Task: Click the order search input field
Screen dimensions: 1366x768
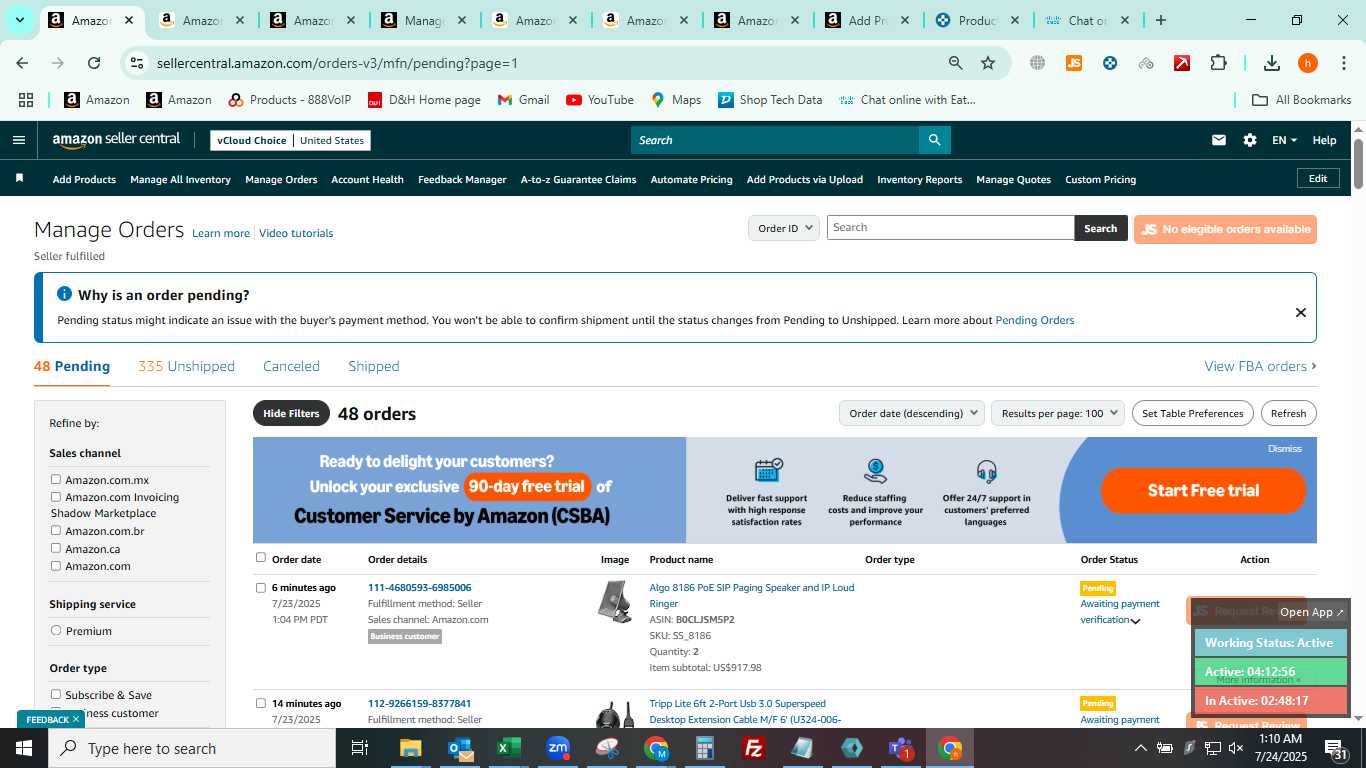Action: click(950, 227)
